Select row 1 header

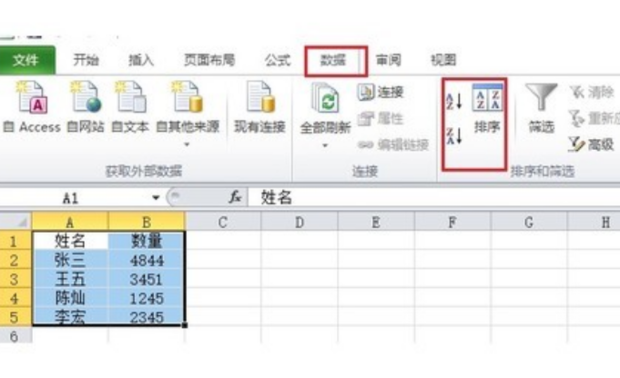15,240
